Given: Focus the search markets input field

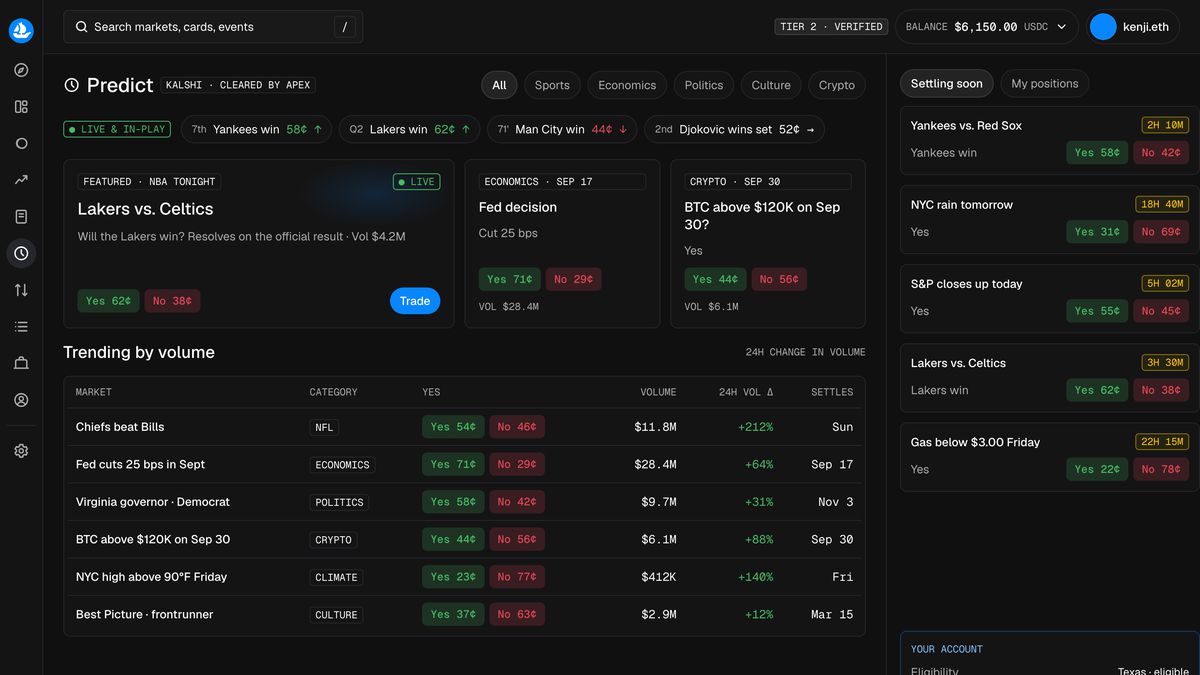Looking at the screenshot, I should pos(213,27).
